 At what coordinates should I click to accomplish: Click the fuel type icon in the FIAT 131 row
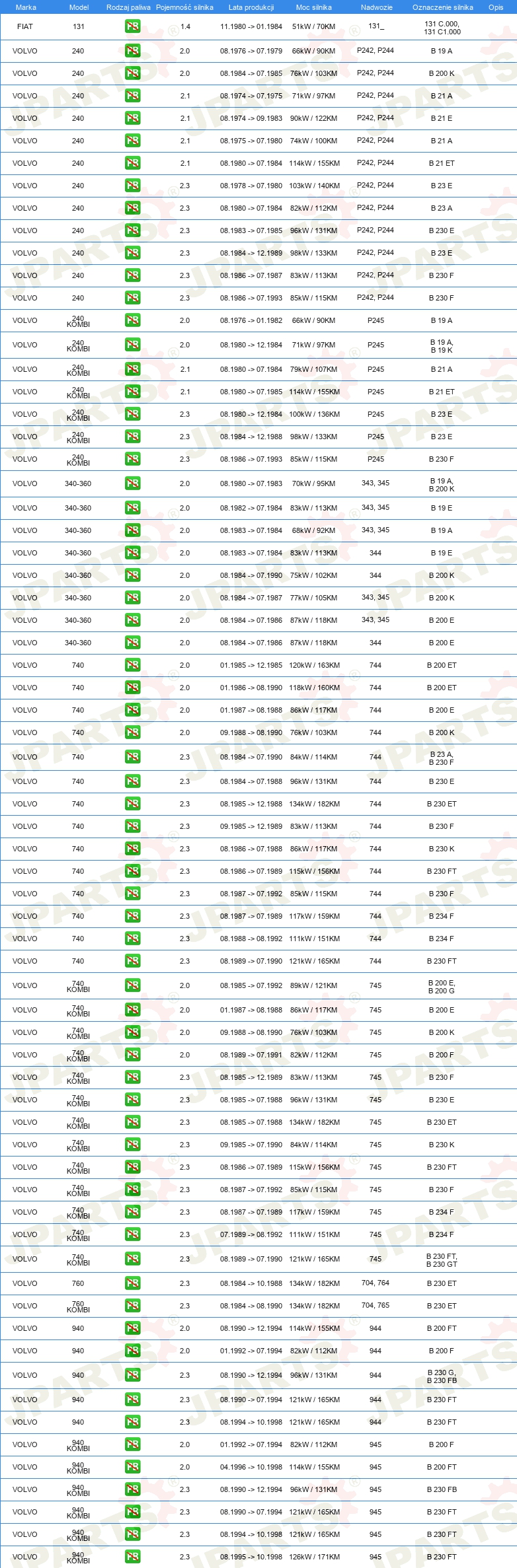coord(132,27)
